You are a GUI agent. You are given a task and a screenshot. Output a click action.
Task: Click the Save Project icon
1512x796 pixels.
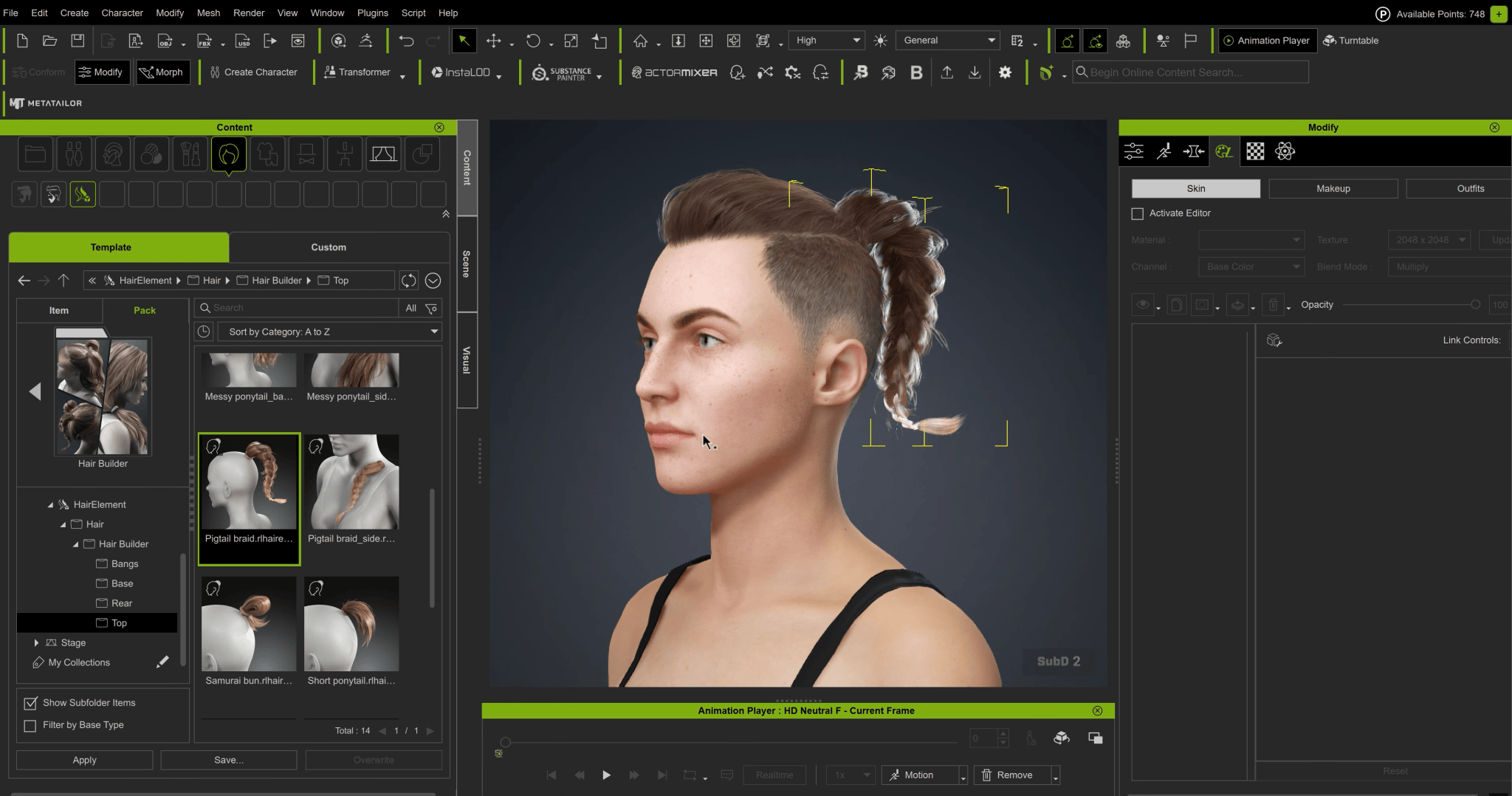coord(78,41)
